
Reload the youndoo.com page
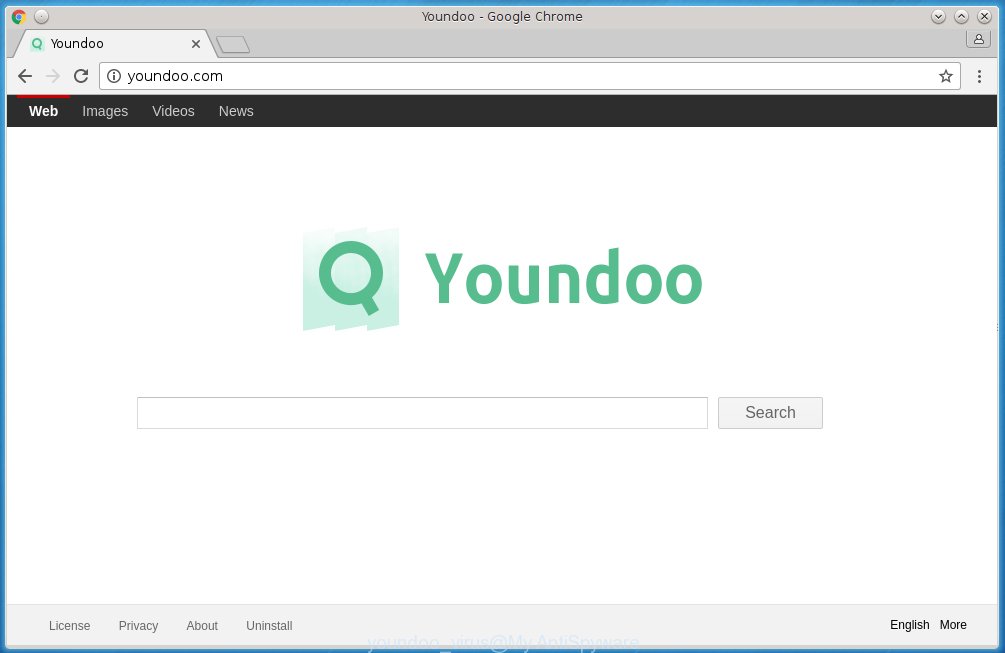(x=81, y=76)
